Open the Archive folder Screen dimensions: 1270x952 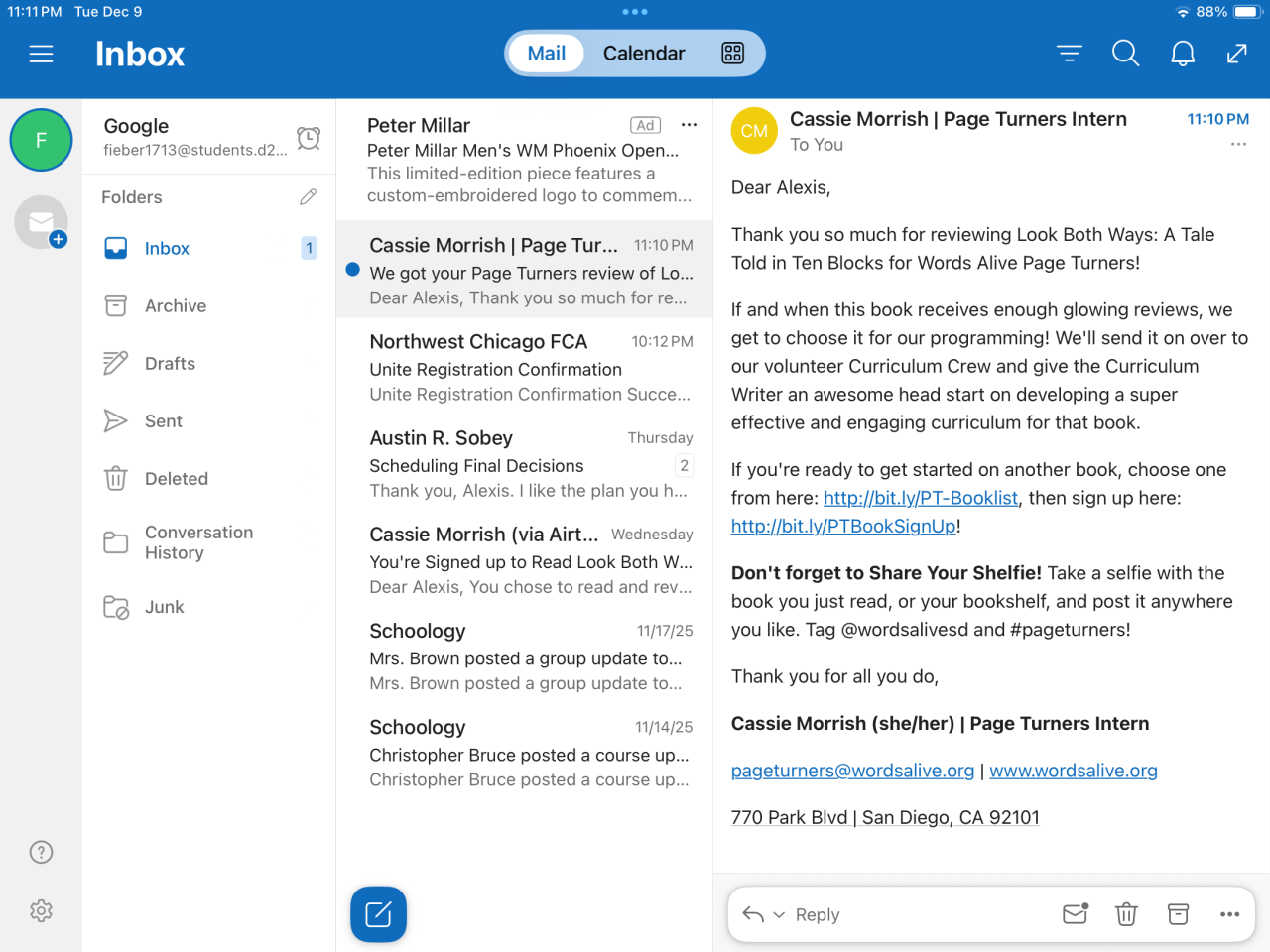tap(209, 306)
